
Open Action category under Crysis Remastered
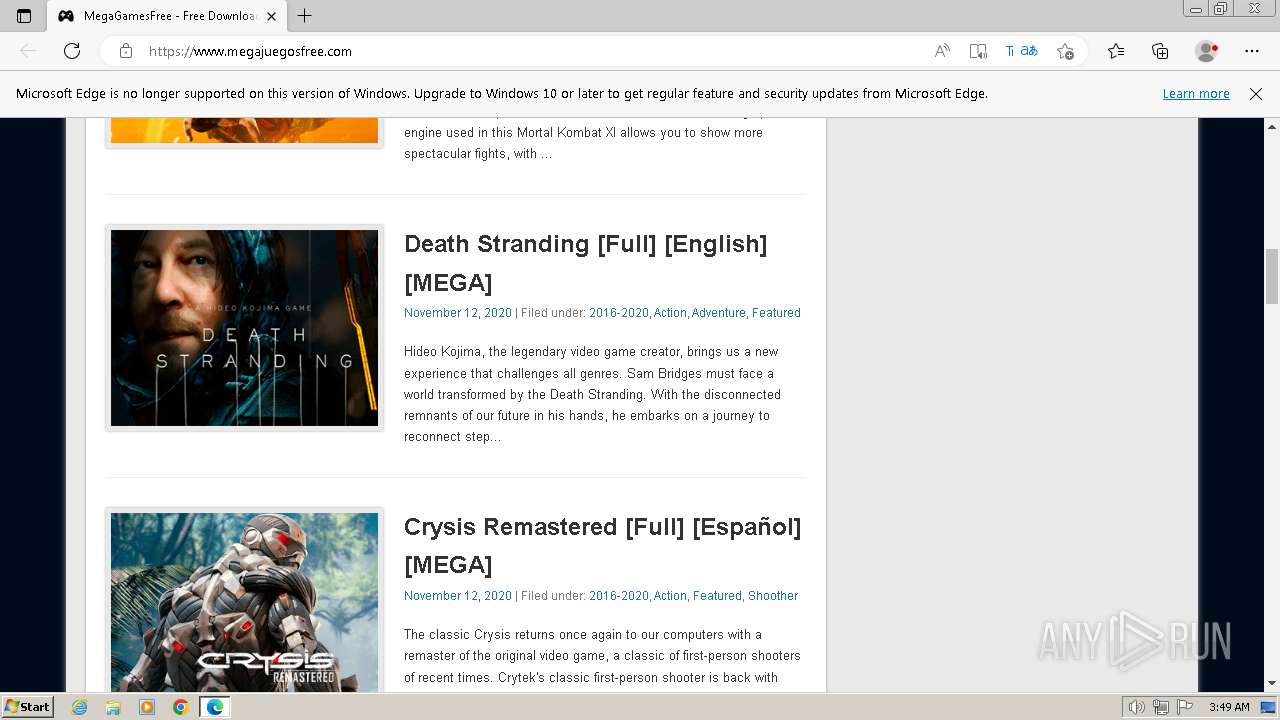tap(670, 596)
